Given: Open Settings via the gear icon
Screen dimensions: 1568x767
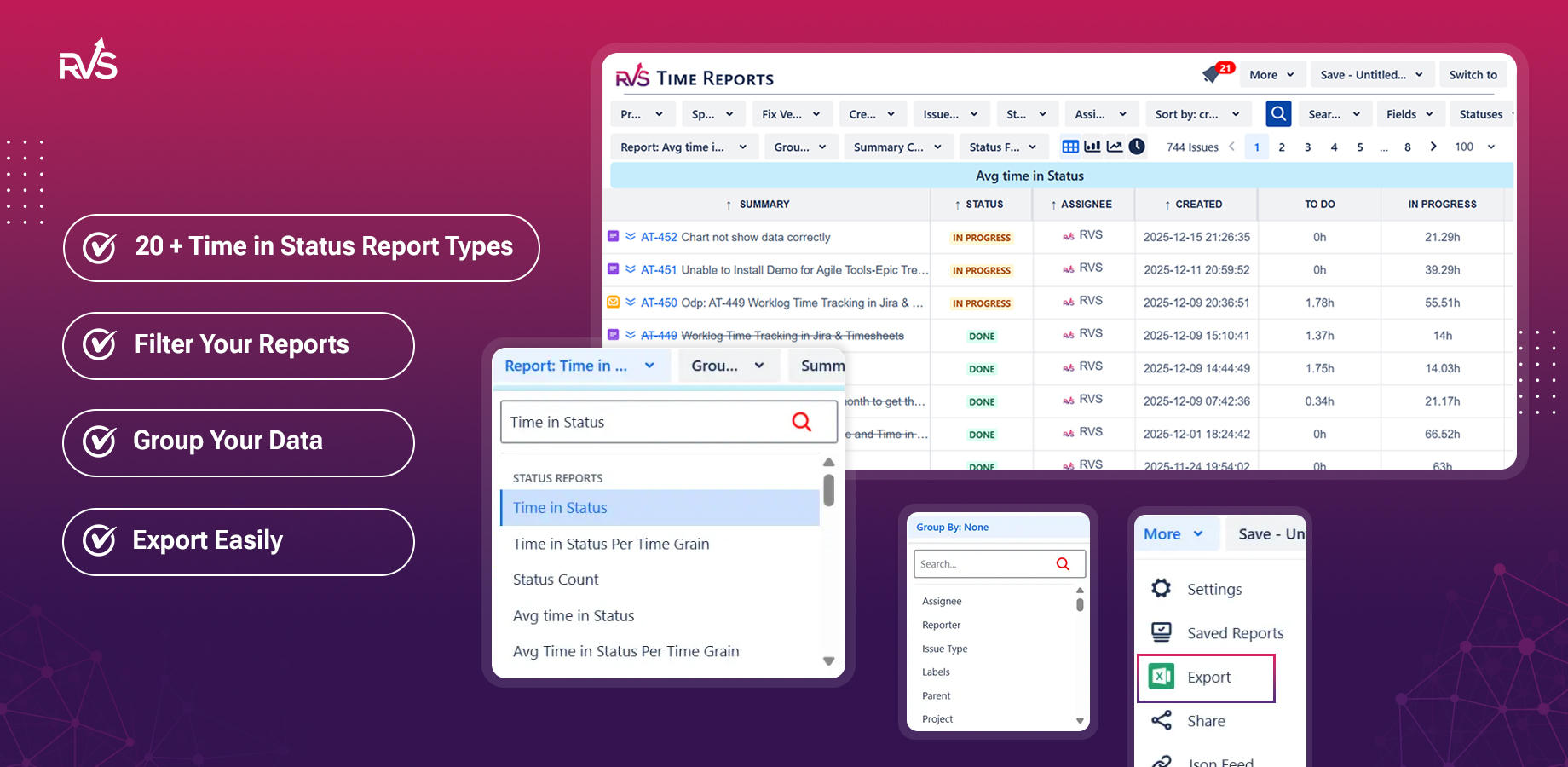Looking at the screenshot, I should point(1161,588).
